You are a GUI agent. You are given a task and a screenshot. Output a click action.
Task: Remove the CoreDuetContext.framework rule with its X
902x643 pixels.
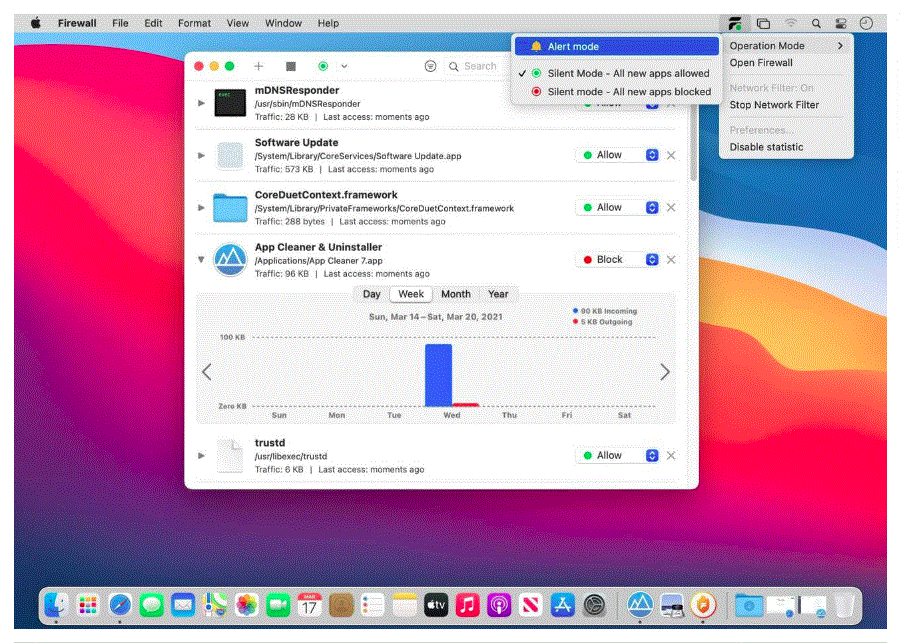pyautogui.click(x=671, y=208)
